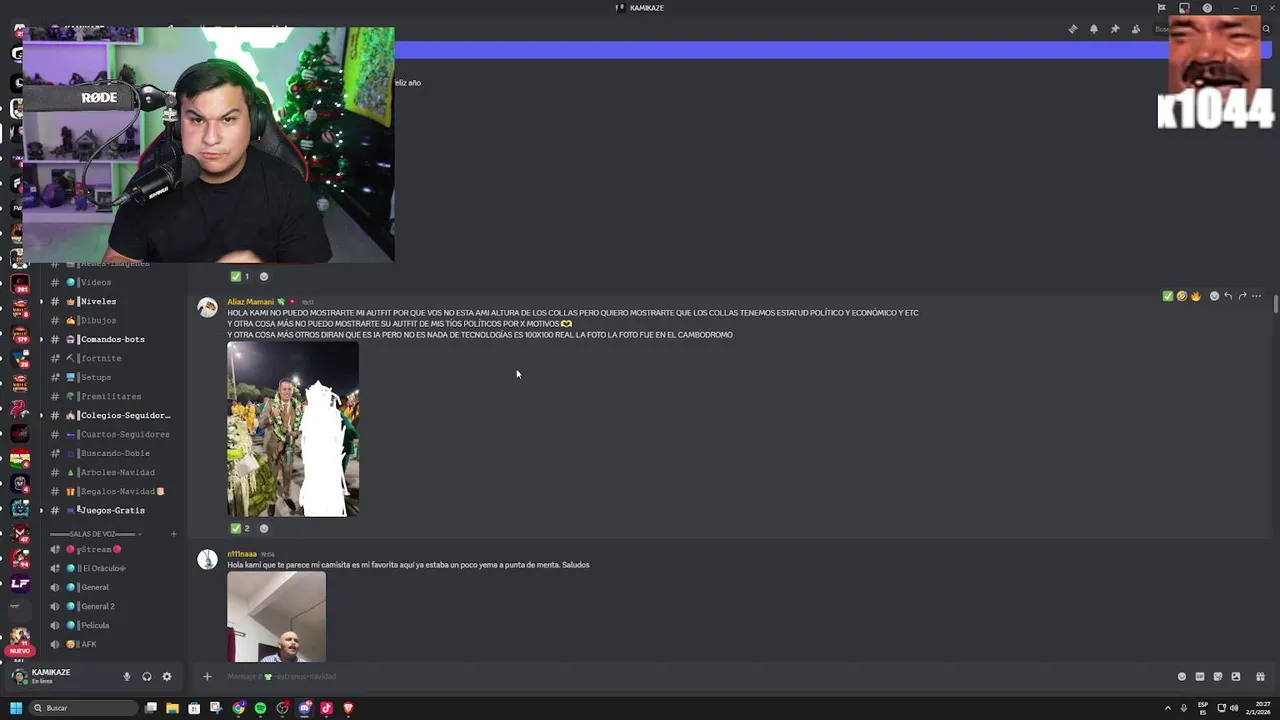Open the Threads icon in channel header
This screenshot has height=720, width=1280.
(x=1073, y=29)
